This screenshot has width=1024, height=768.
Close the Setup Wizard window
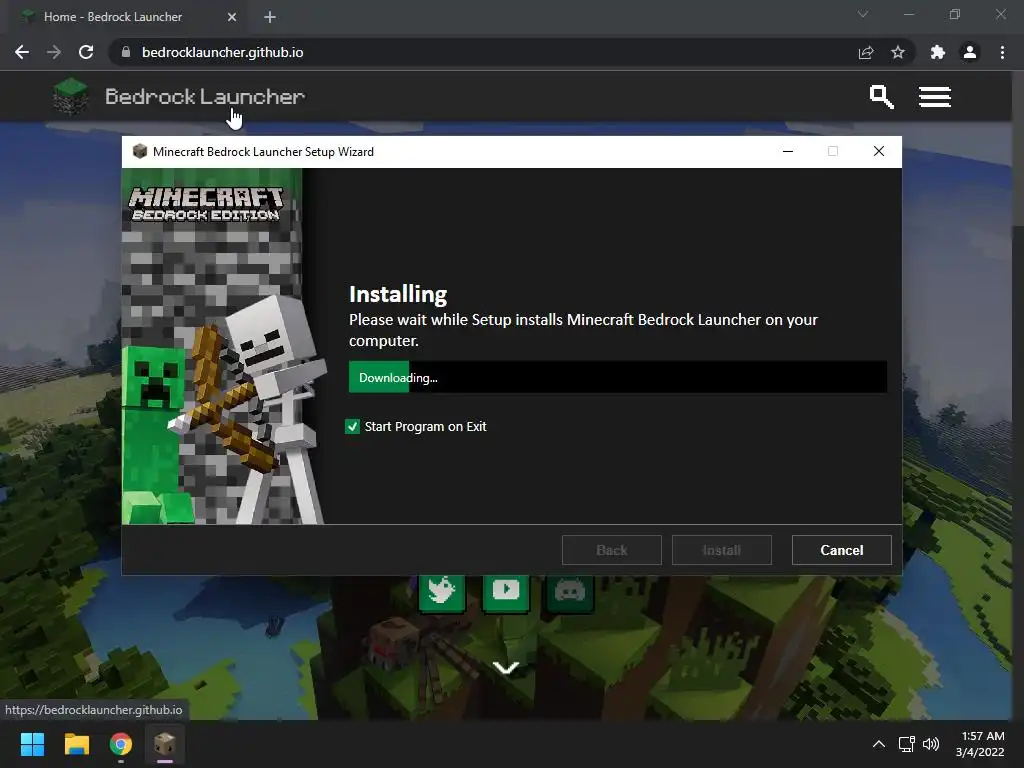[x=879, y=152]
